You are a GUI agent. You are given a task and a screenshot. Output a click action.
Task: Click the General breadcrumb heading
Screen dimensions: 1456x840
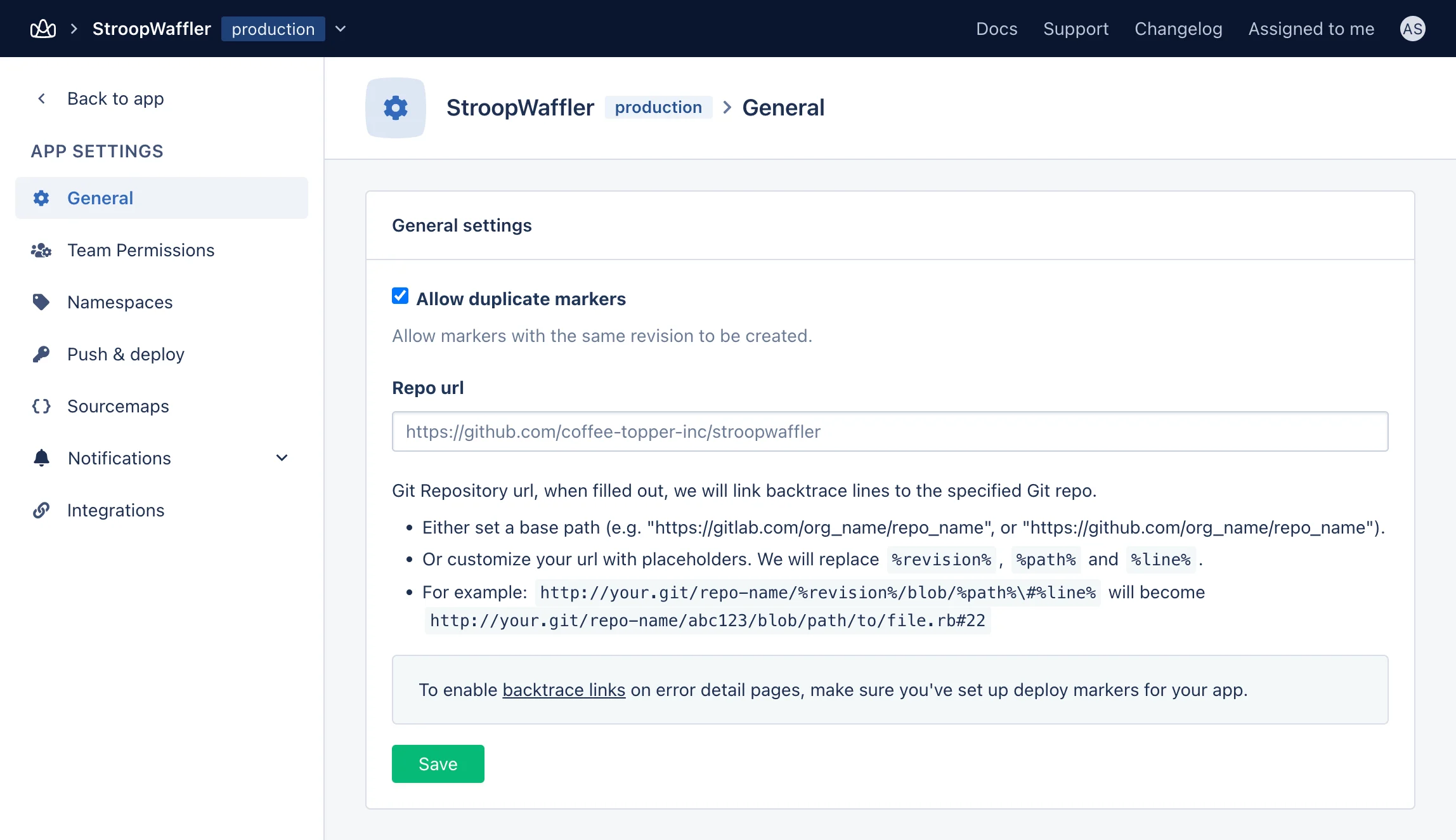click(783, 107)
